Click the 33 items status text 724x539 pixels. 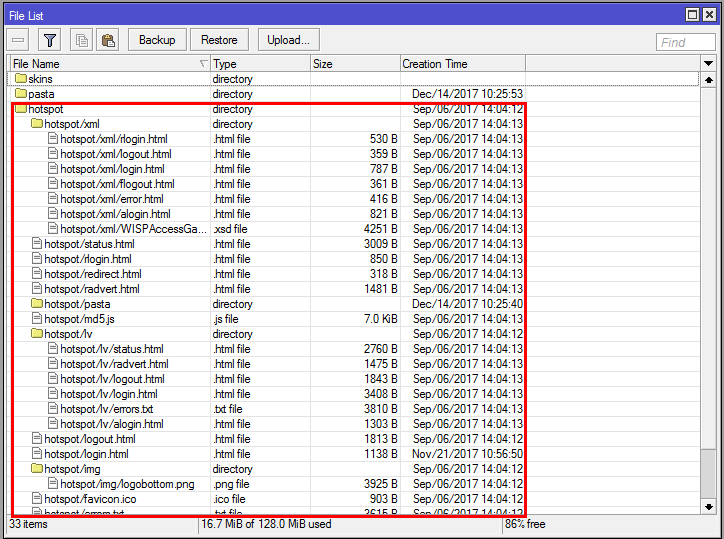tap(28, 524)
